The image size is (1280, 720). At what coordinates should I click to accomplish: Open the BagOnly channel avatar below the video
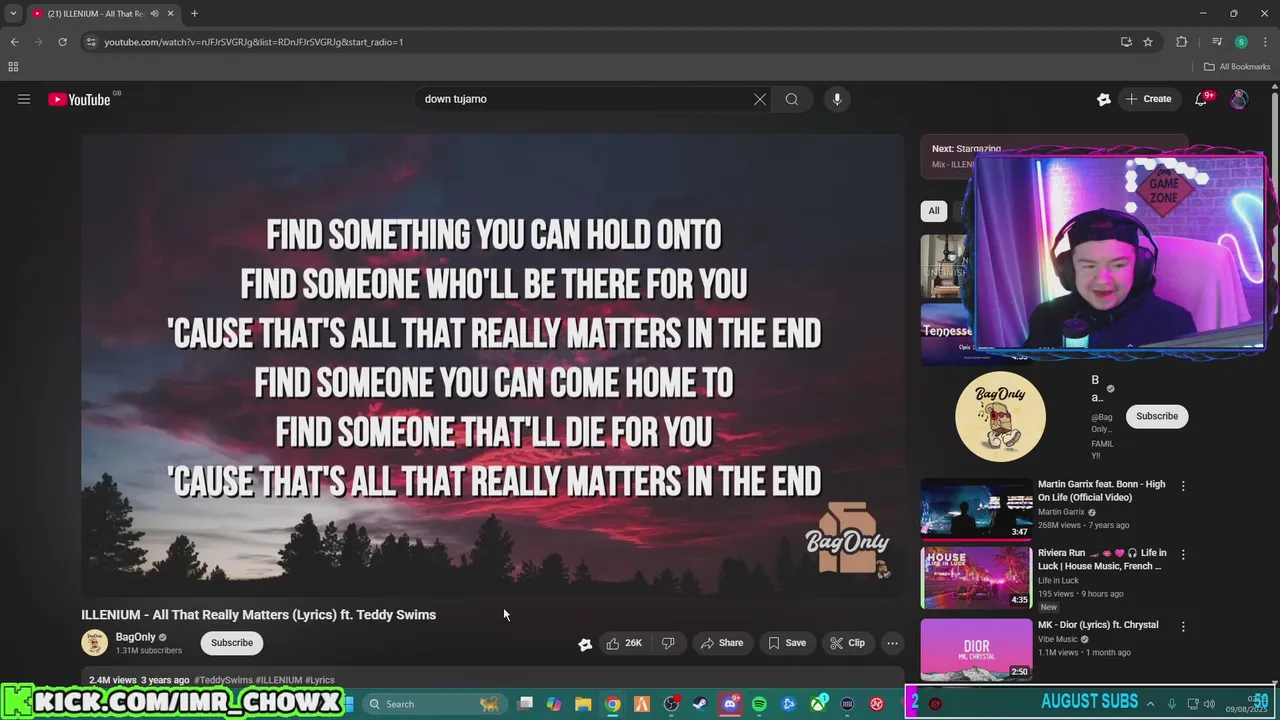tap(94, 643)
